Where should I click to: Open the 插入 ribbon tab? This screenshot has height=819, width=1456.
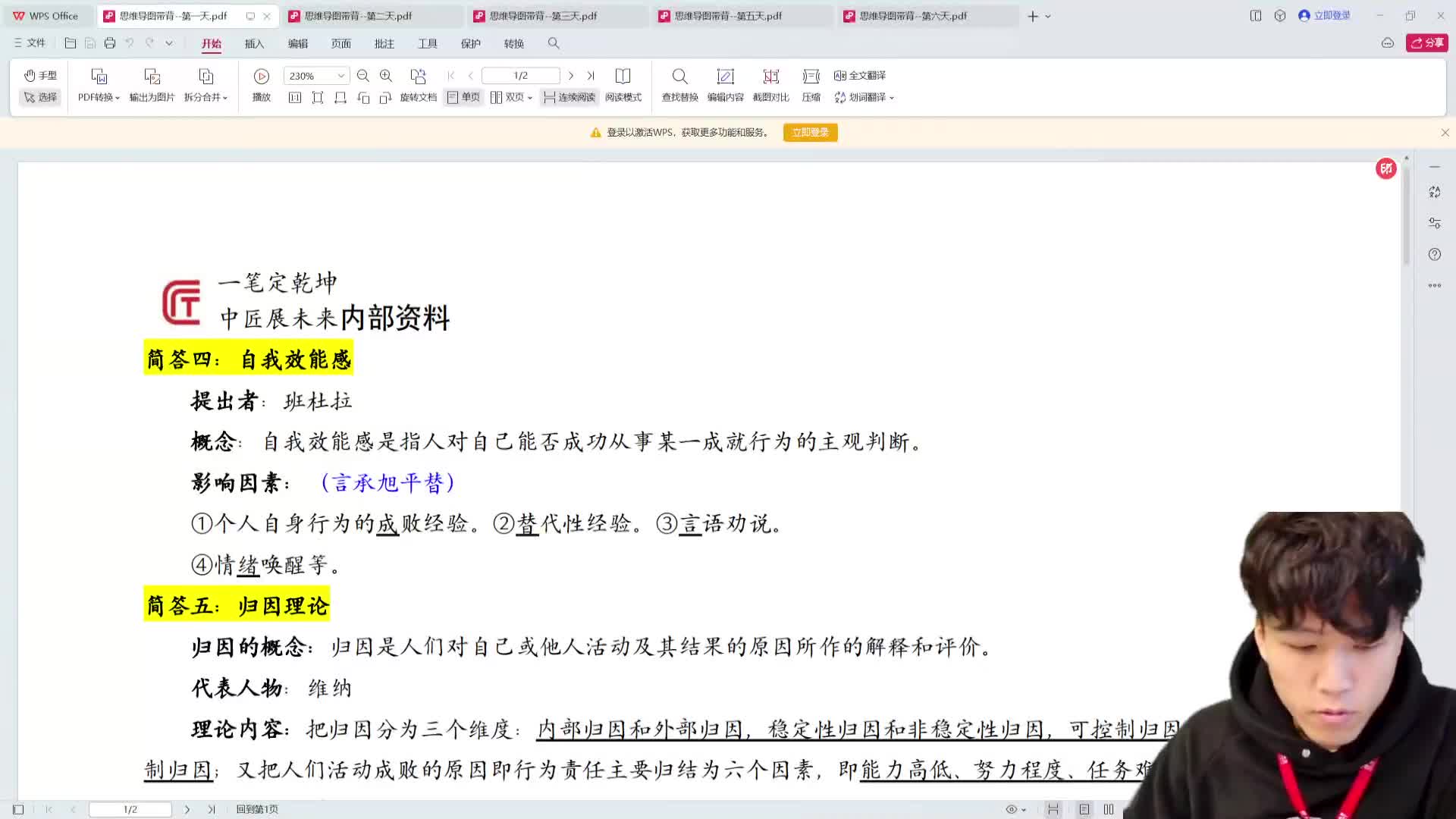pos(254,43)
